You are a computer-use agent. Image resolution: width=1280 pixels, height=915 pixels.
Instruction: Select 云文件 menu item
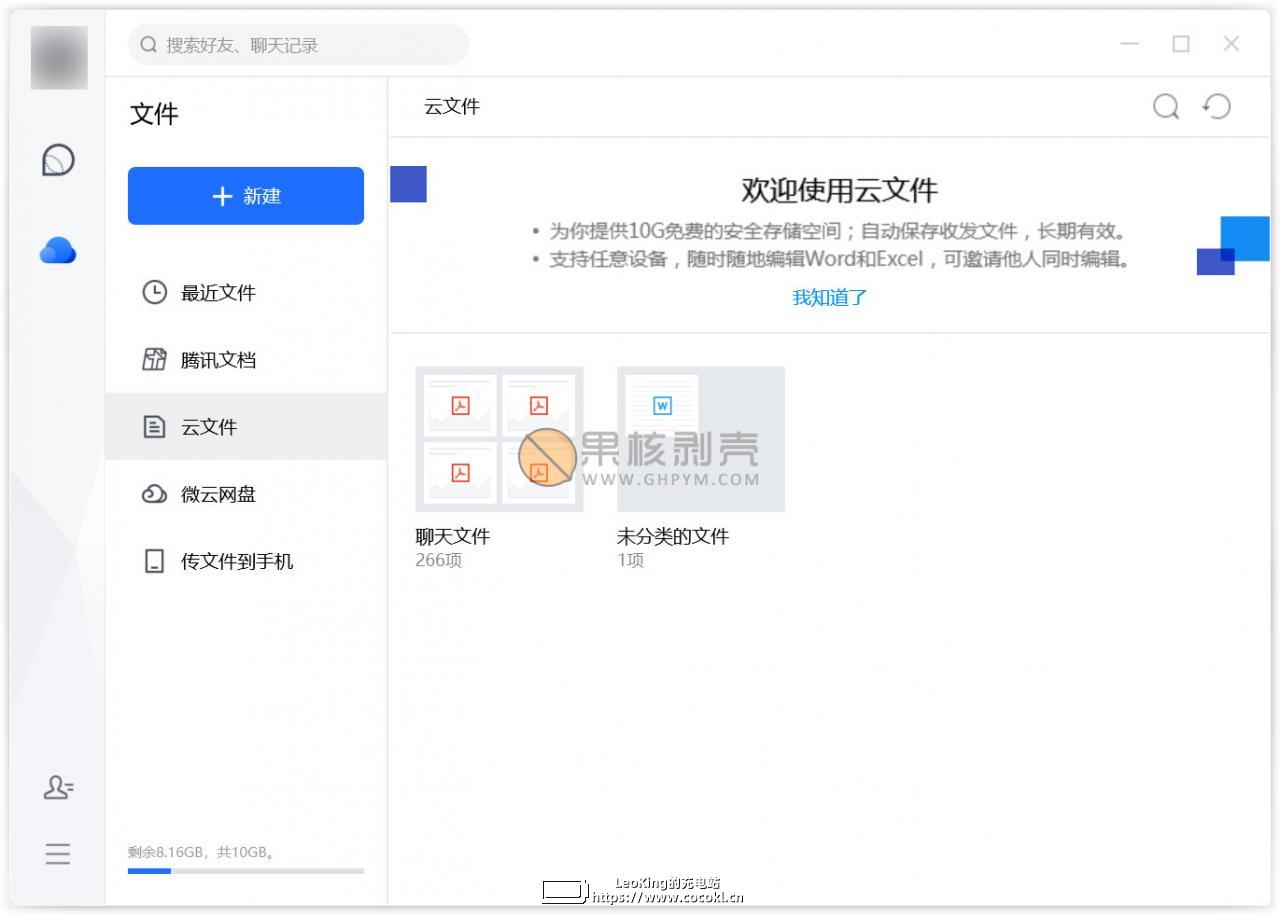click(x=246, y=427)
